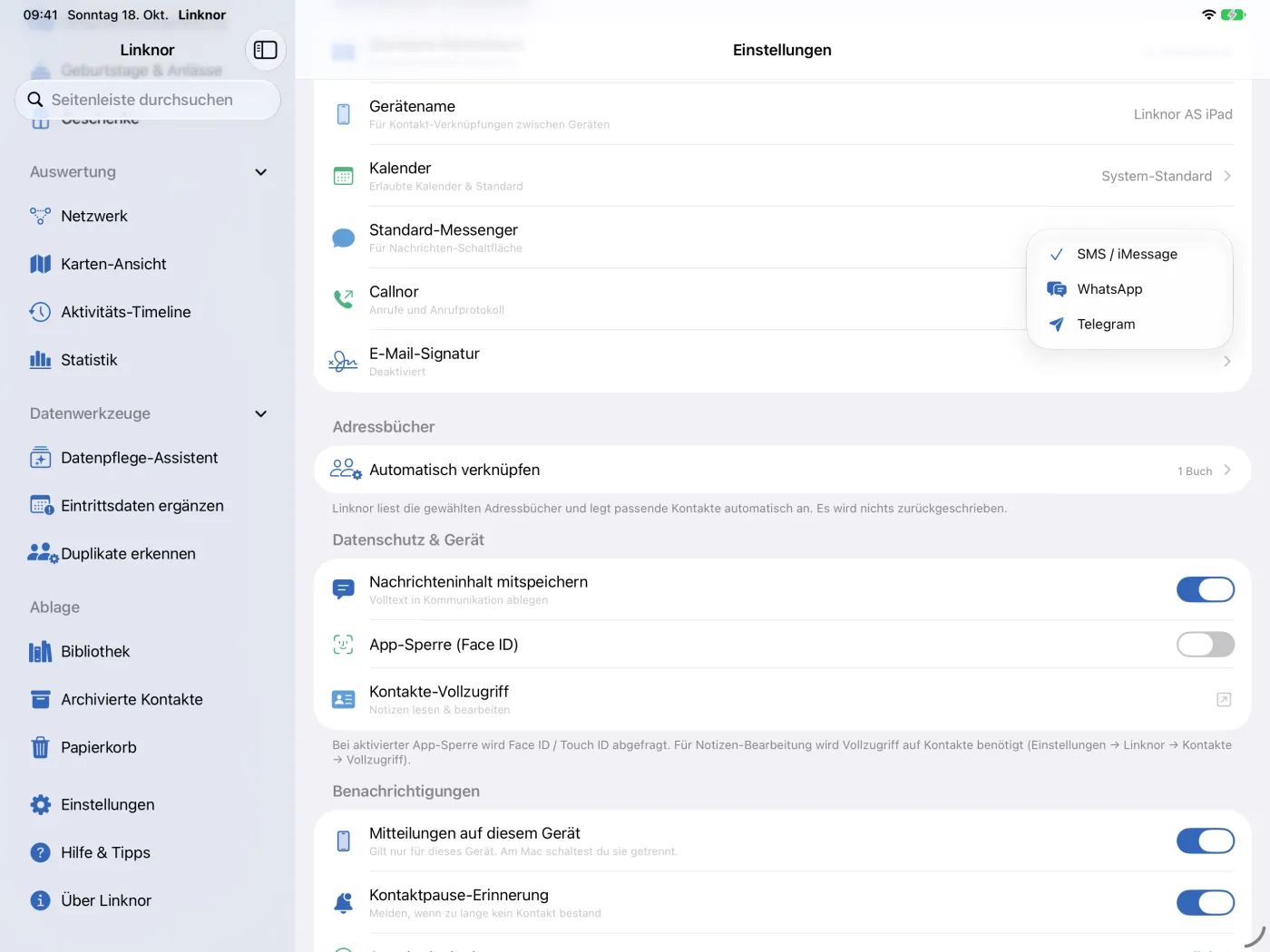
Task: Open Karten-Ansicht map icon
Action: point(41,264)
